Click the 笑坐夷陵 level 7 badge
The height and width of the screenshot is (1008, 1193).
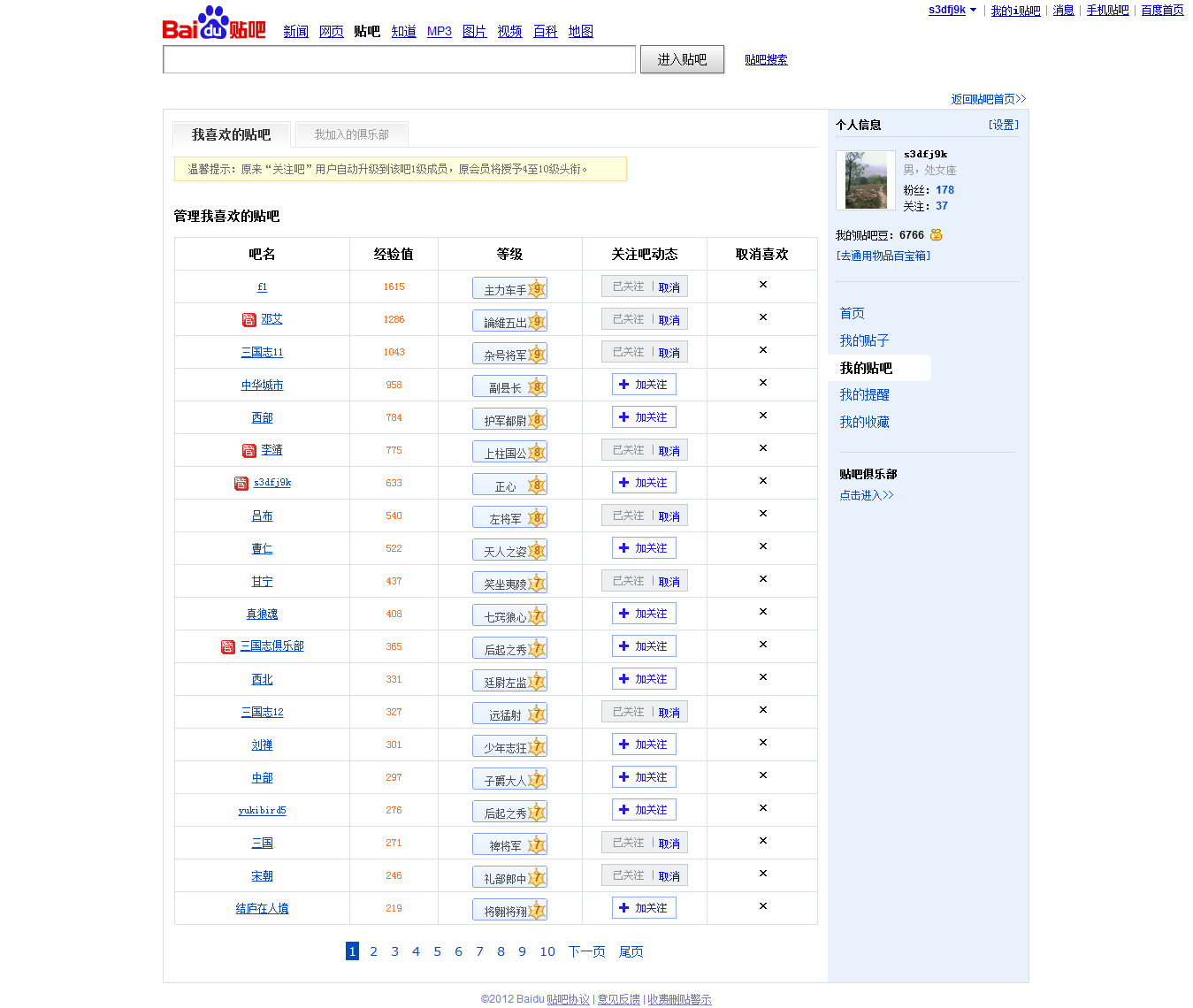[x=509, y=583]
